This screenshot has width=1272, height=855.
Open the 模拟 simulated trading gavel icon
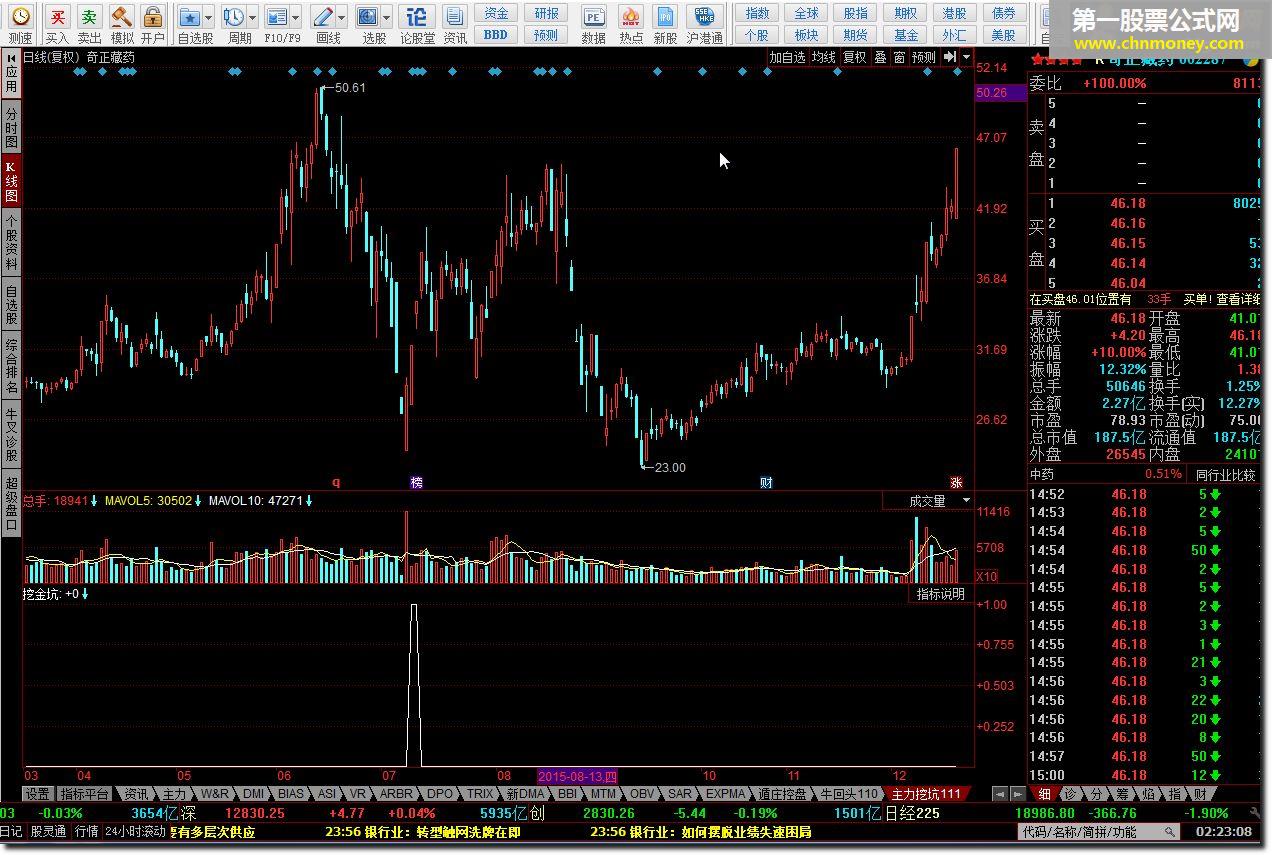point(121,17)
